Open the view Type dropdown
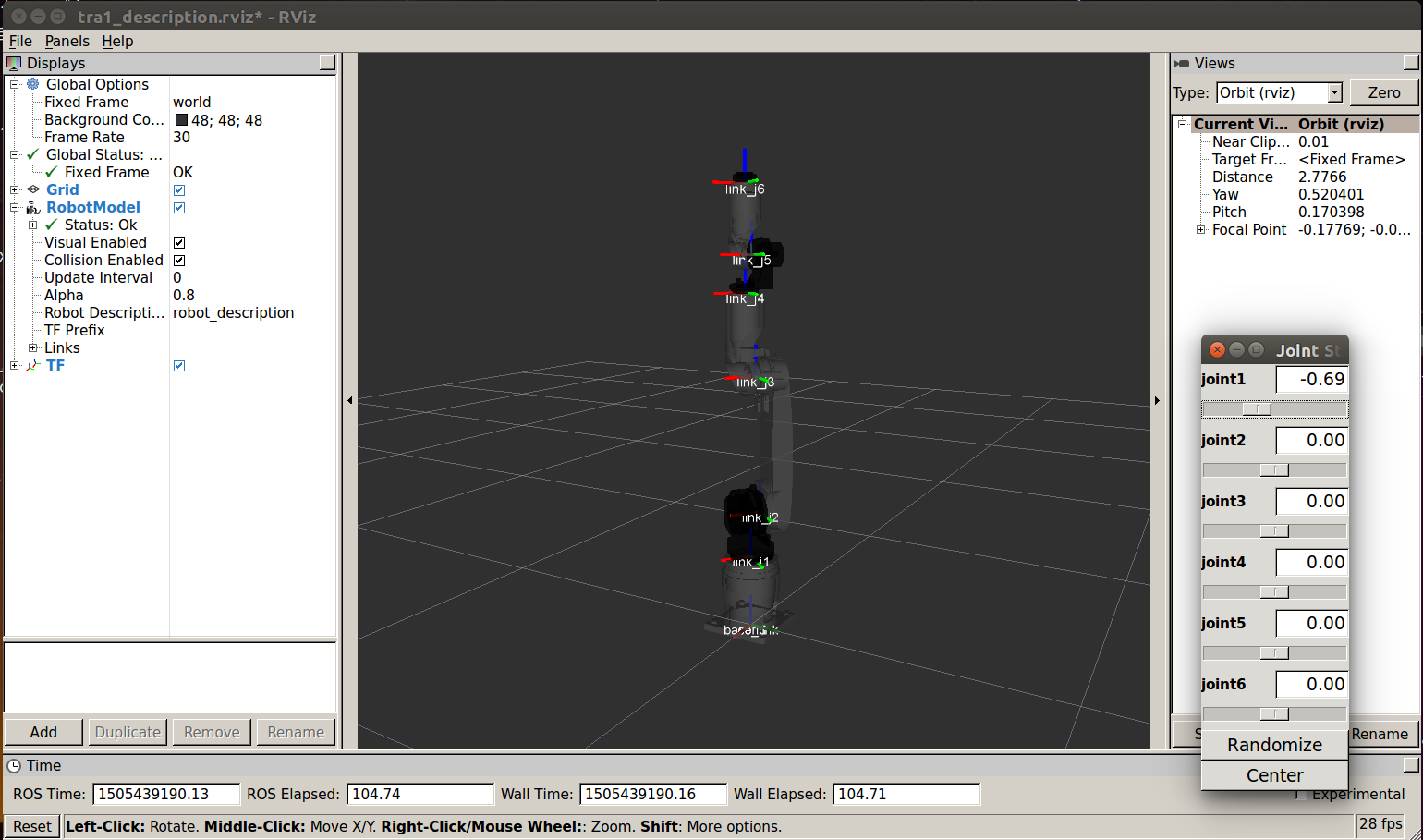Viewport: 1423px width, 840px height. [x=1334, y=92]
